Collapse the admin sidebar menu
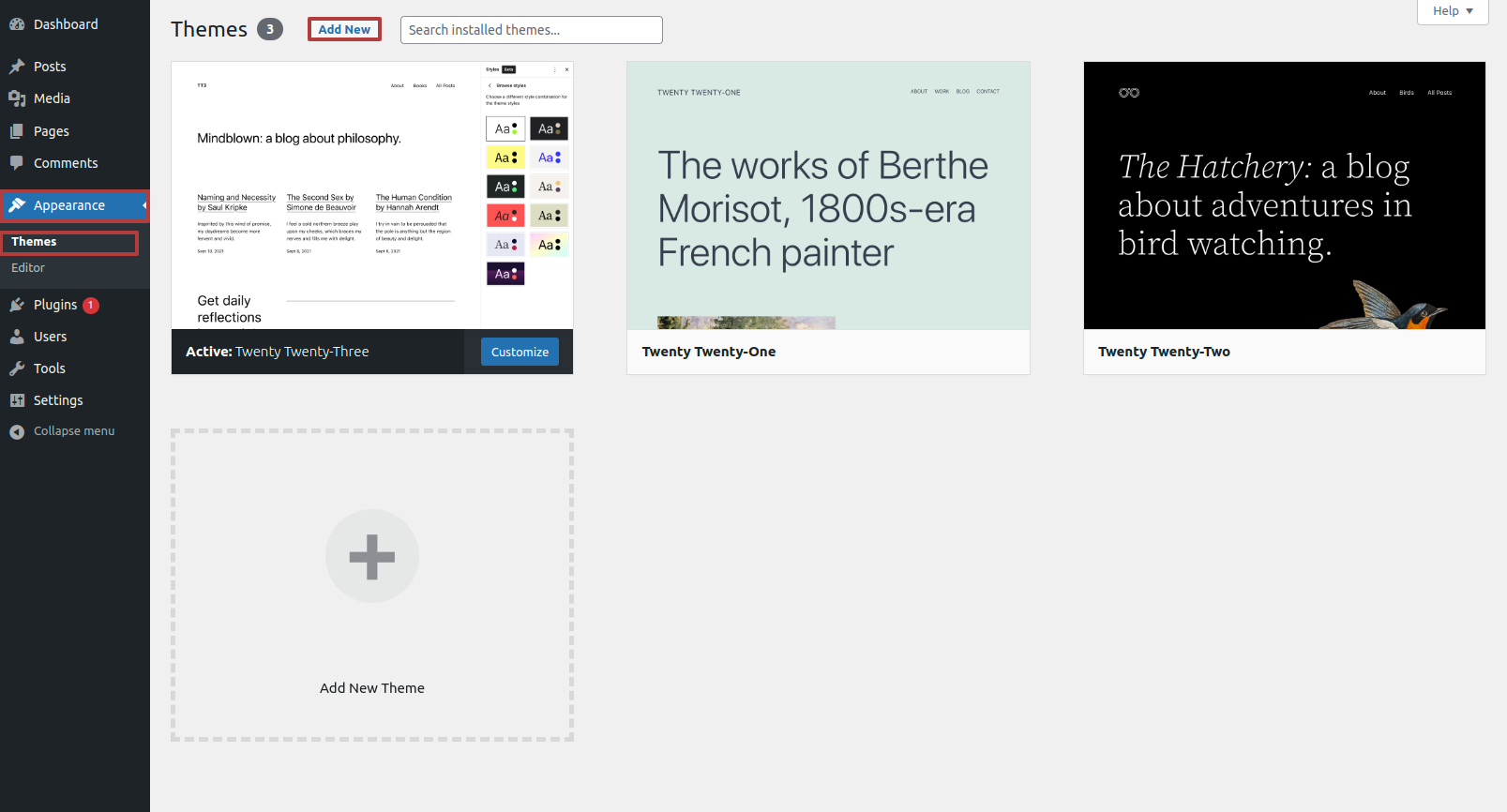 tap(62, 431)
